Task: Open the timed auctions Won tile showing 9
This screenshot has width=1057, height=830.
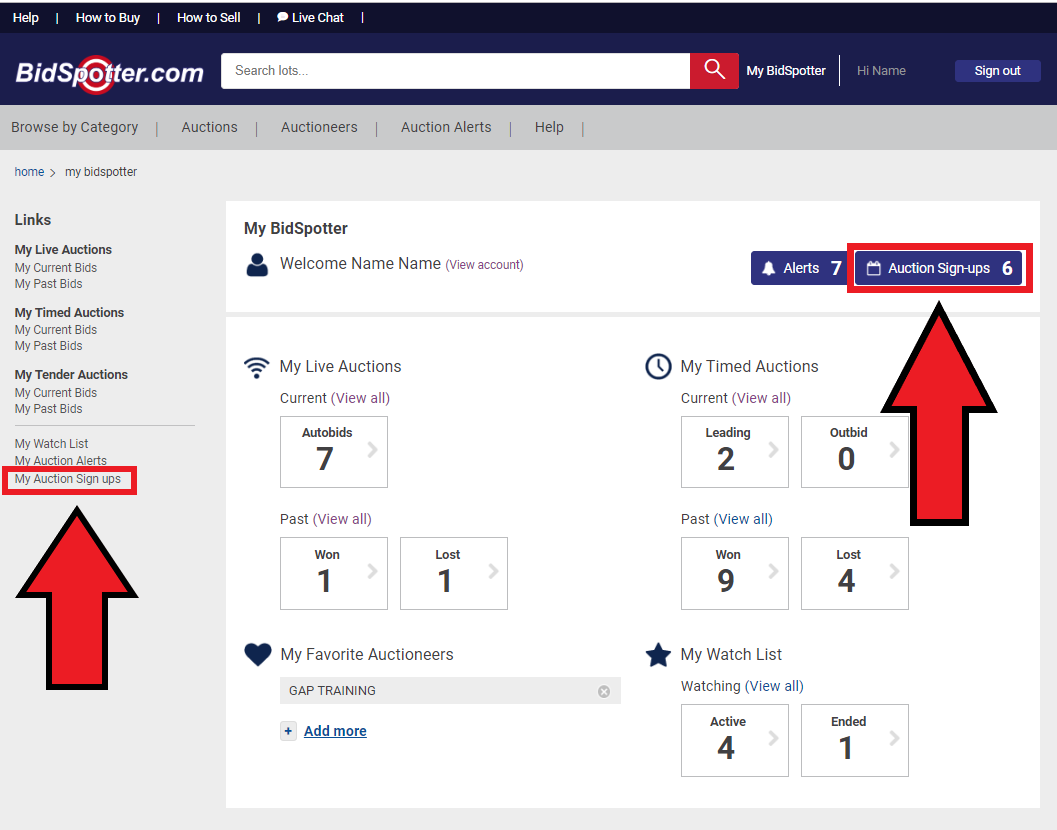Action: pos(735,573)
